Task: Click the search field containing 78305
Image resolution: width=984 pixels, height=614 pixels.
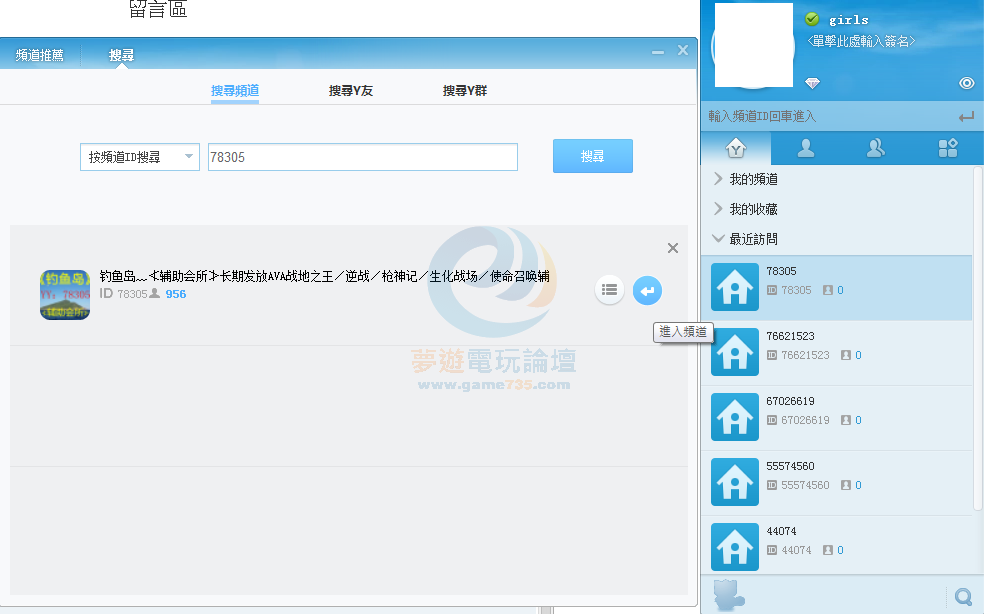Action: click(362, 157)
